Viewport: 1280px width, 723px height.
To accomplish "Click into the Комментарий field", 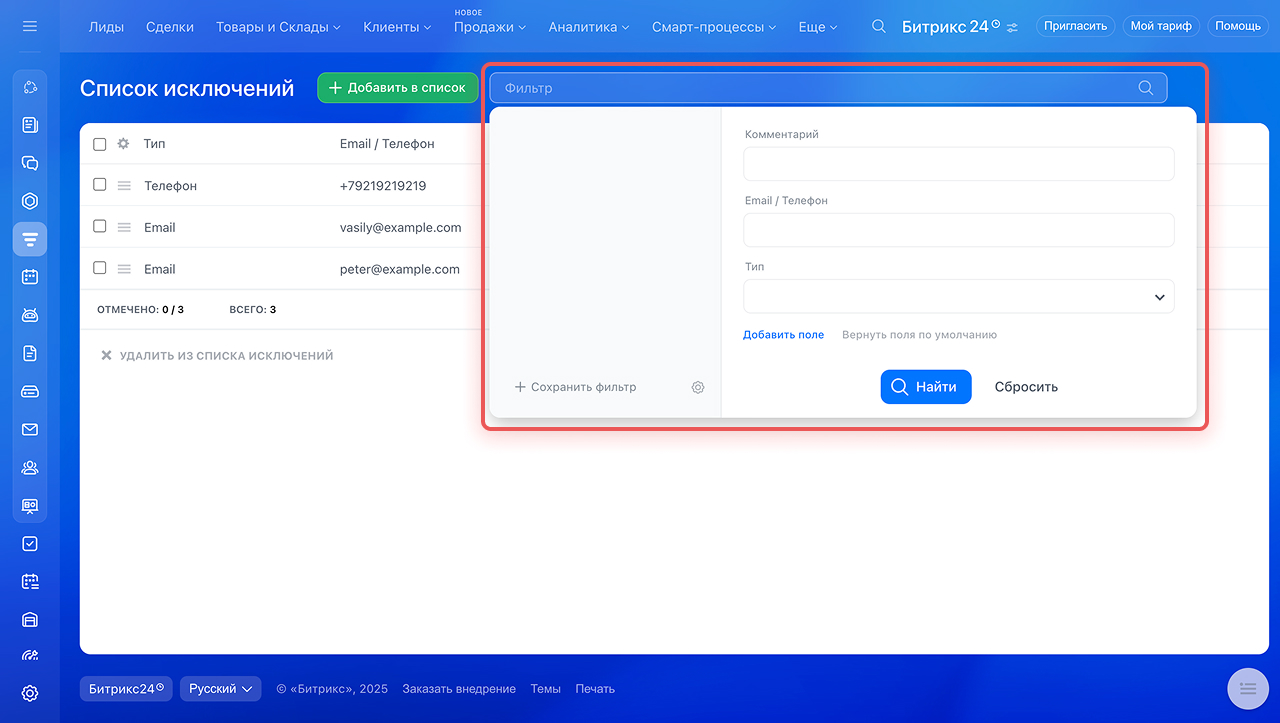I will click(x=959, y=164).
